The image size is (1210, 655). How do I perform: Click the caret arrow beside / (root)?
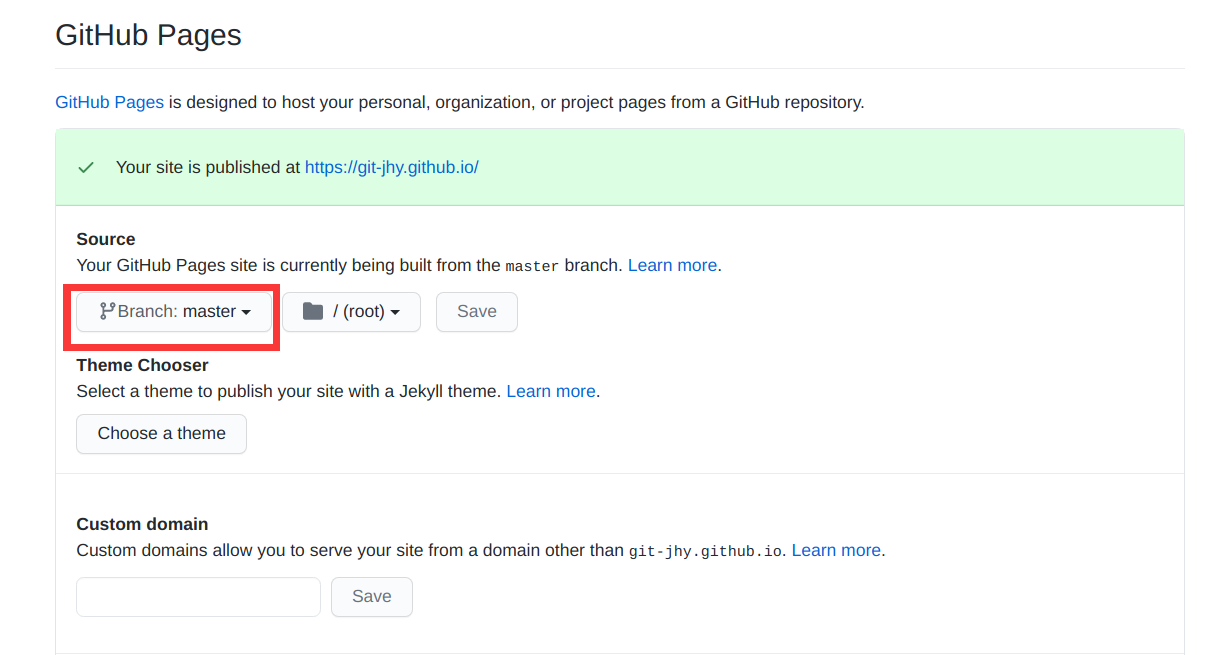[395, 313]
